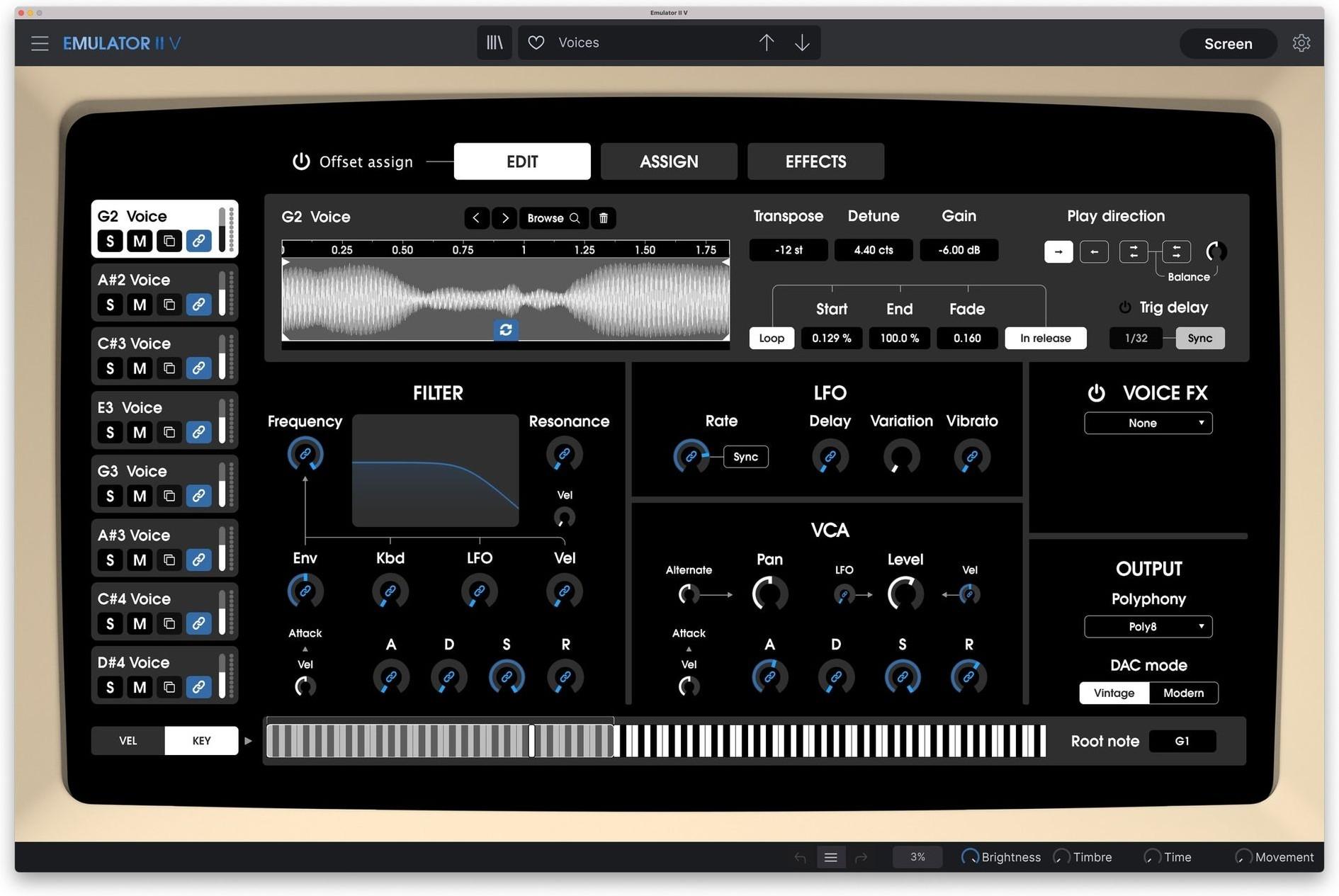Enable the Trig delay power toggle

pos(1124,307)
